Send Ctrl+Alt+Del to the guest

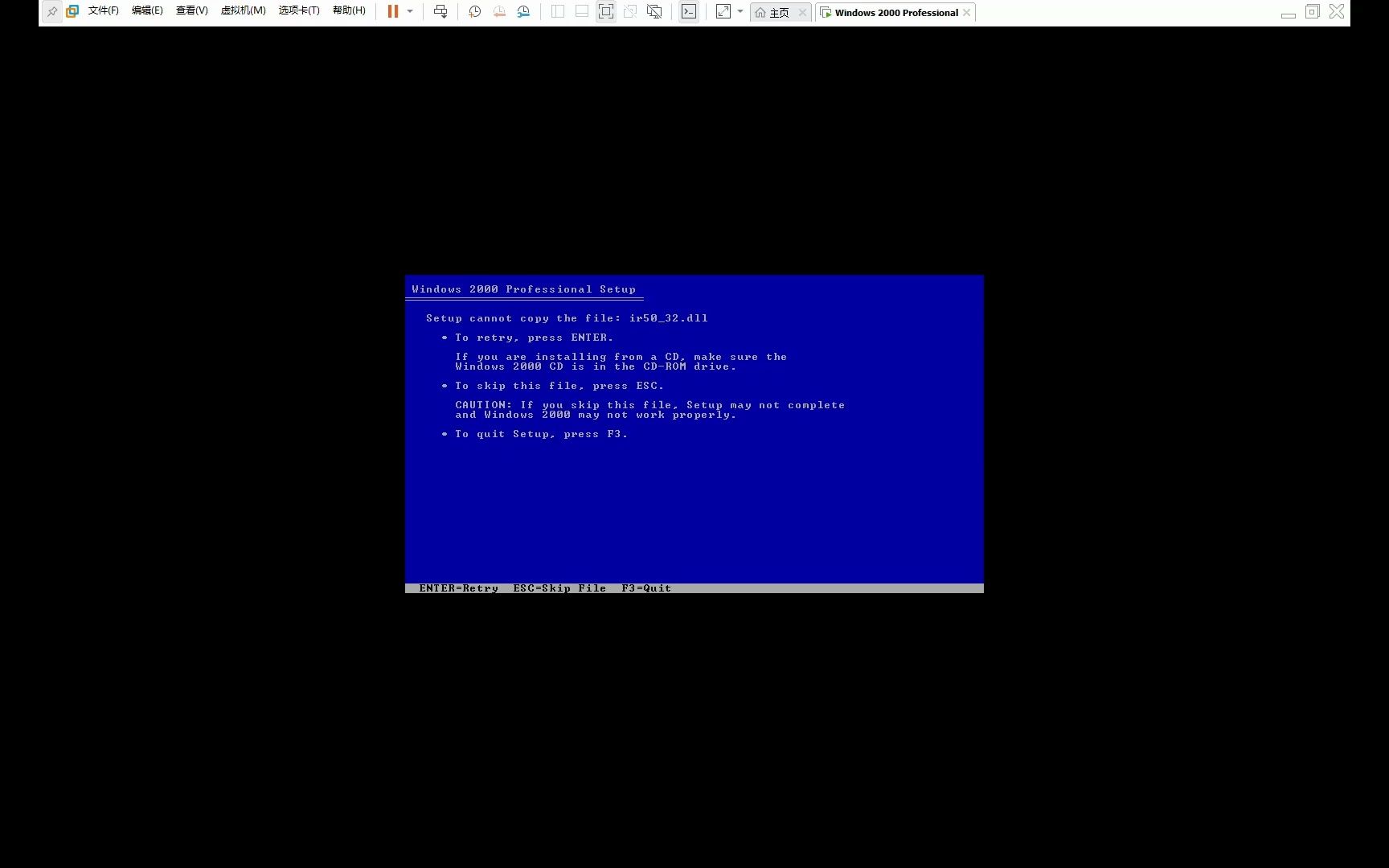pos(440,11)
